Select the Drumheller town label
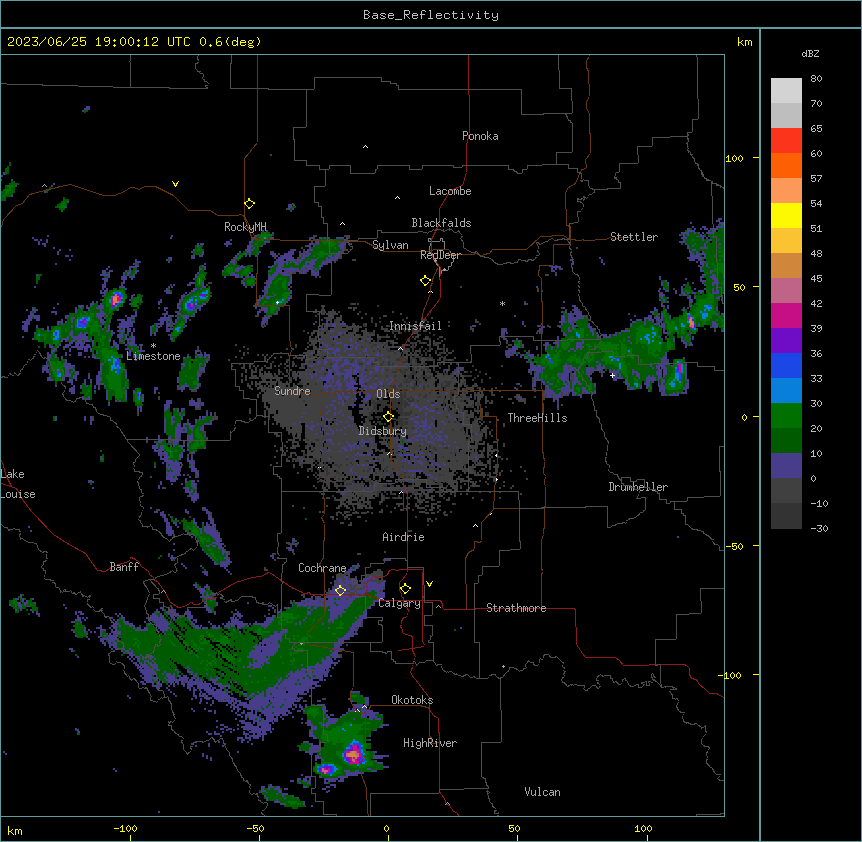This screenshot has height=842, width=862. 638,487
